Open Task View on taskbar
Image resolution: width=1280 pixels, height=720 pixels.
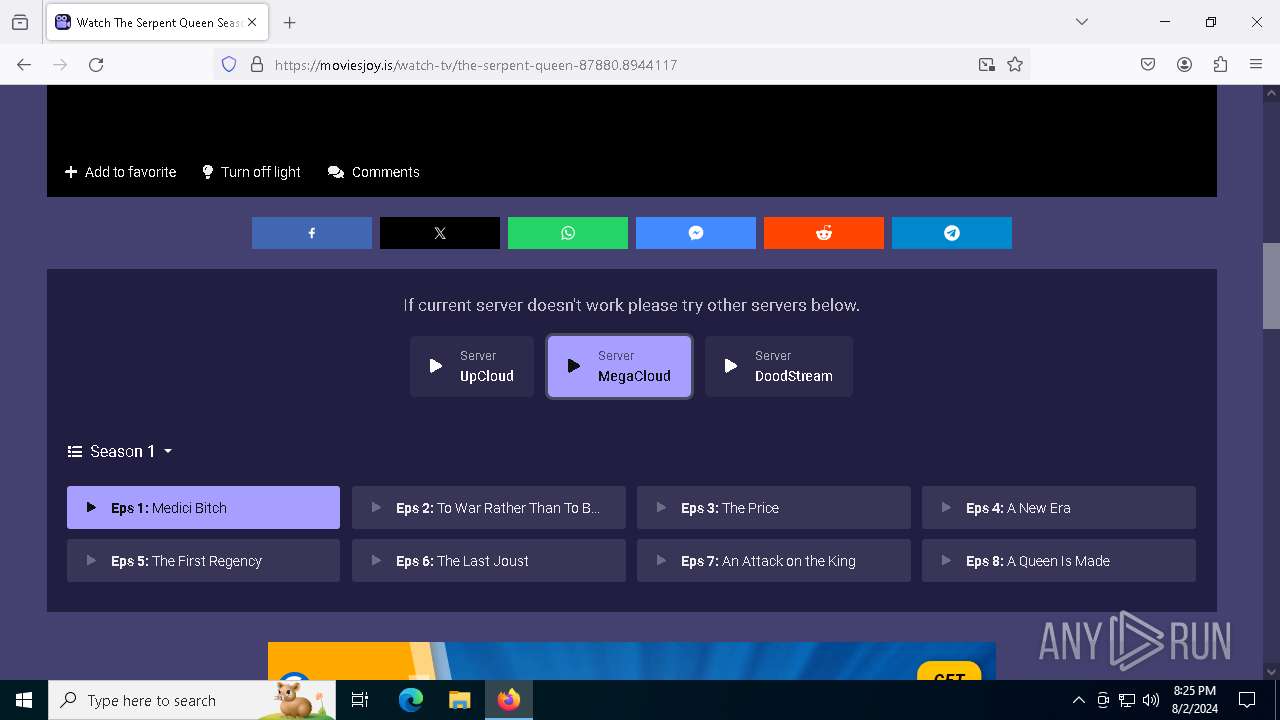[361, 700]
